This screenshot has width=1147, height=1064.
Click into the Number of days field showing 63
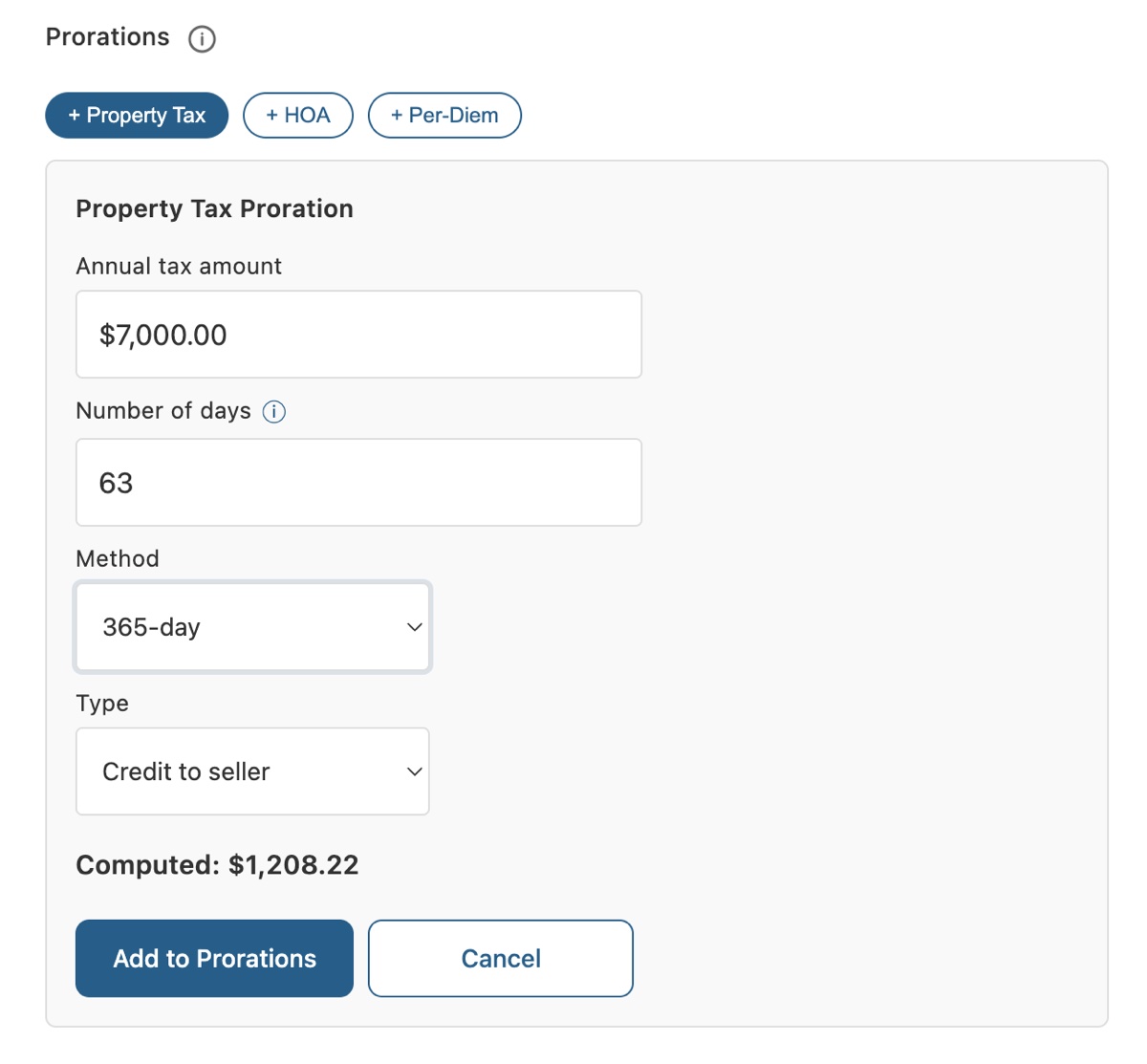tap(358, 483)
